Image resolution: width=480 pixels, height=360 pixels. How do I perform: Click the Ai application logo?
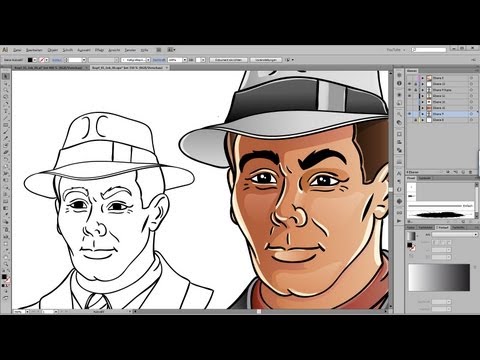point(5,50)
